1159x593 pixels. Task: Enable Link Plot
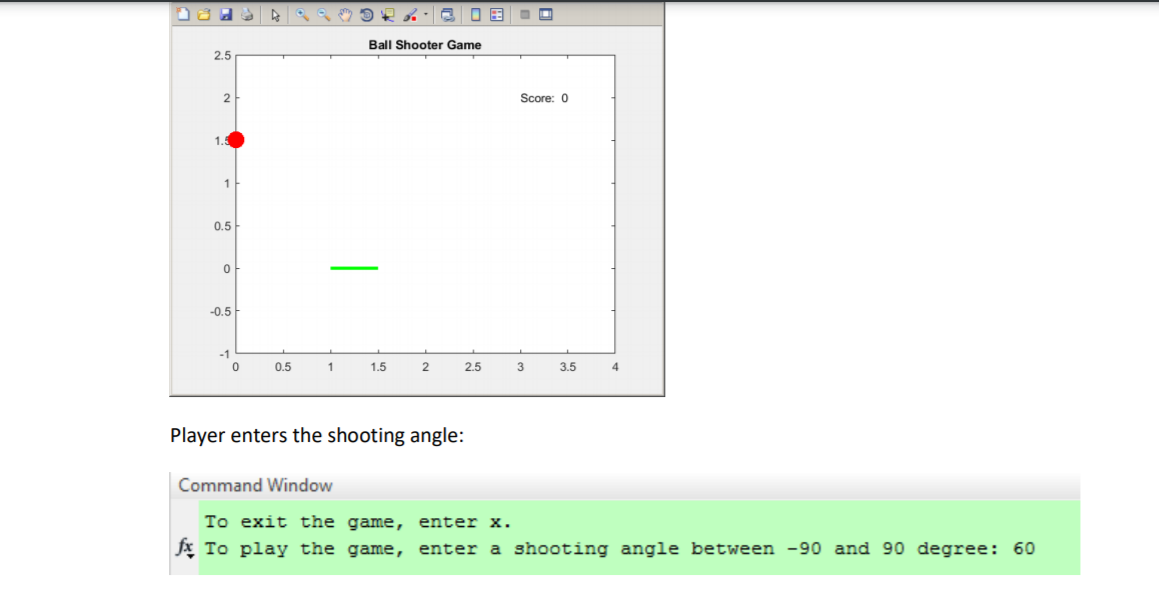point(449,13)
